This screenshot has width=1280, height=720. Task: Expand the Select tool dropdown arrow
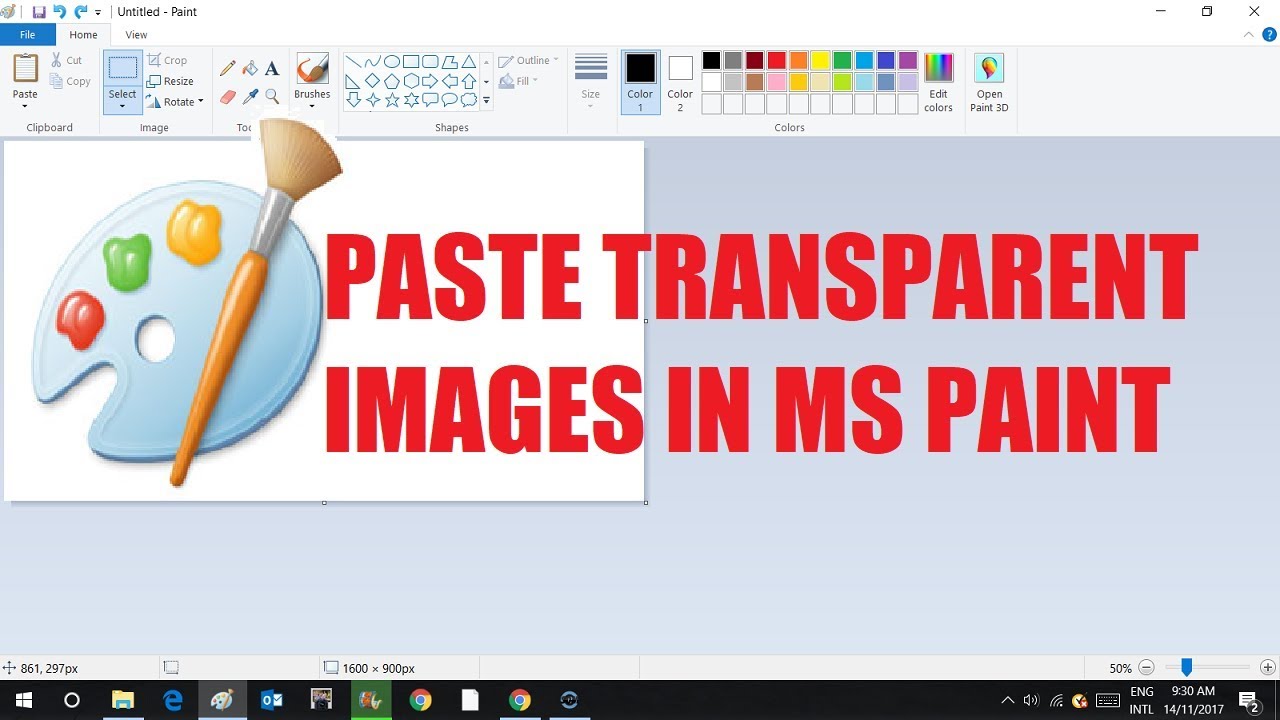click(x=122, y=106)
